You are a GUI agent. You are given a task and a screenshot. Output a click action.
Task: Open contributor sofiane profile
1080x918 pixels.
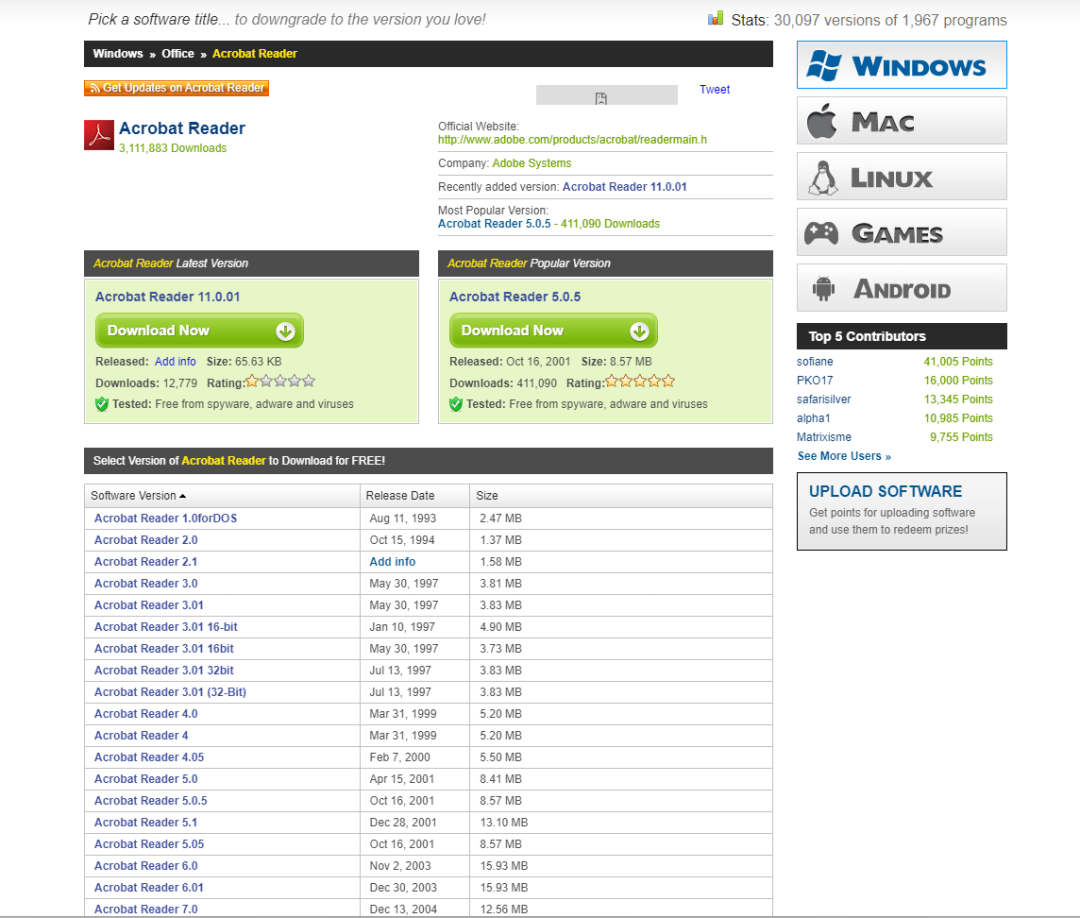pos(815,362)
